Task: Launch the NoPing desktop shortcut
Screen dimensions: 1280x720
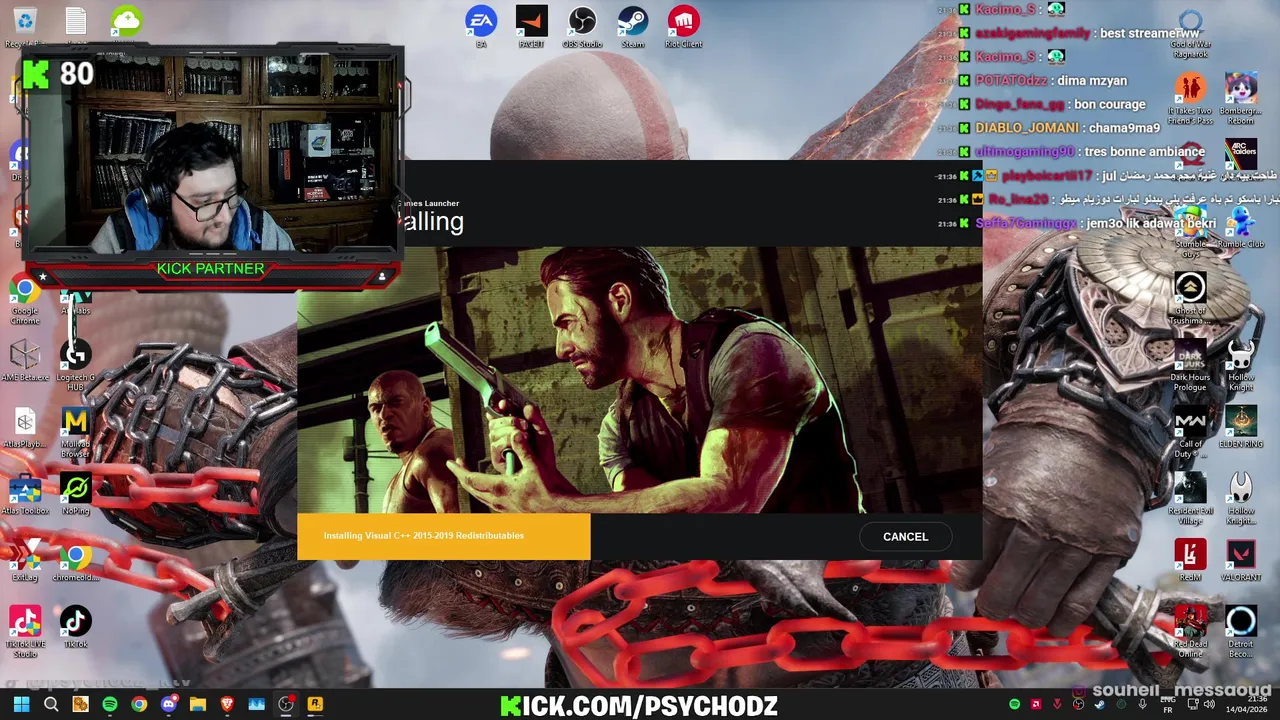Action: point(76,494)
